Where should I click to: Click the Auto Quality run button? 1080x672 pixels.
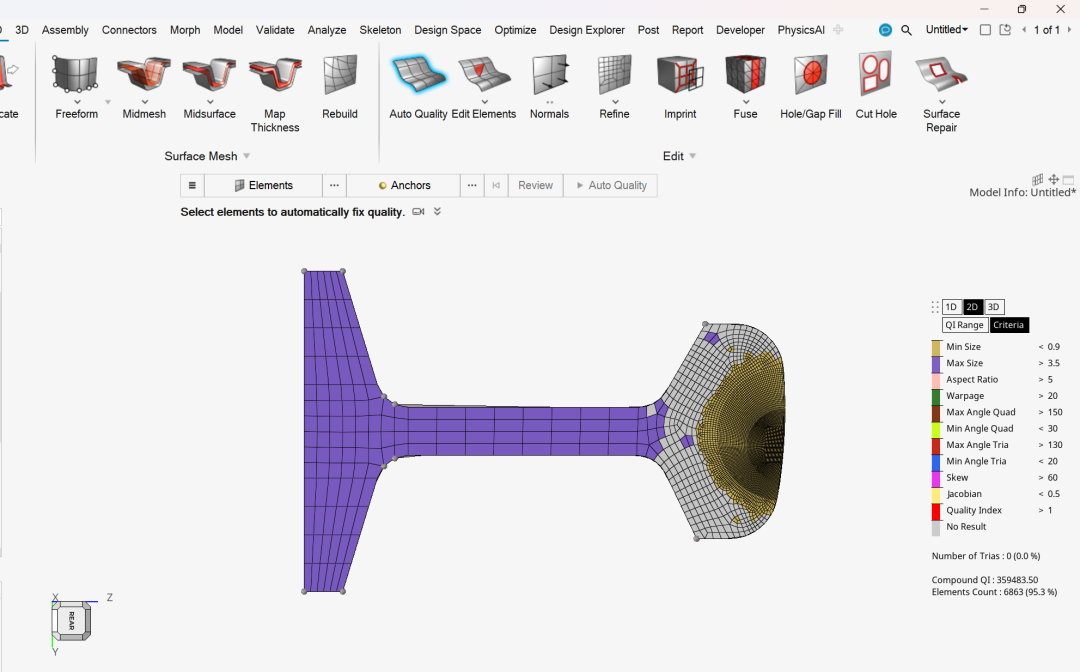tap(610, 185)
